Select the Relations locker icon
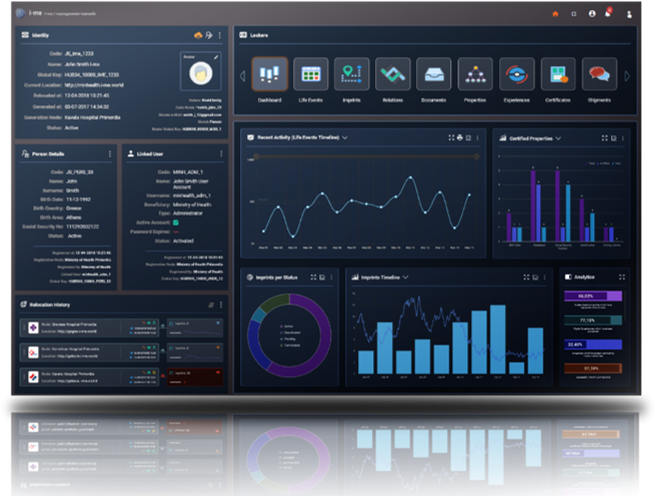Viewport: 656px width, 496px height. 392,75
